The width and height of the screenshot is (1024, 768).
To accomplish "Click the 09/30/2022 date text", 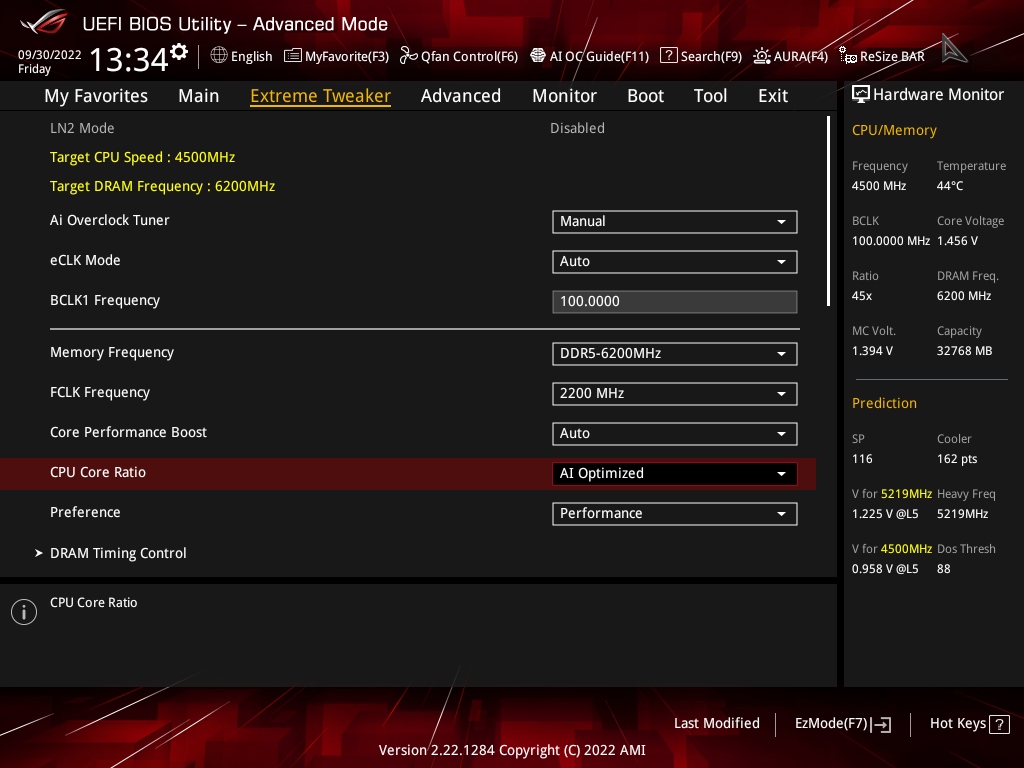I will coord(50,55).
